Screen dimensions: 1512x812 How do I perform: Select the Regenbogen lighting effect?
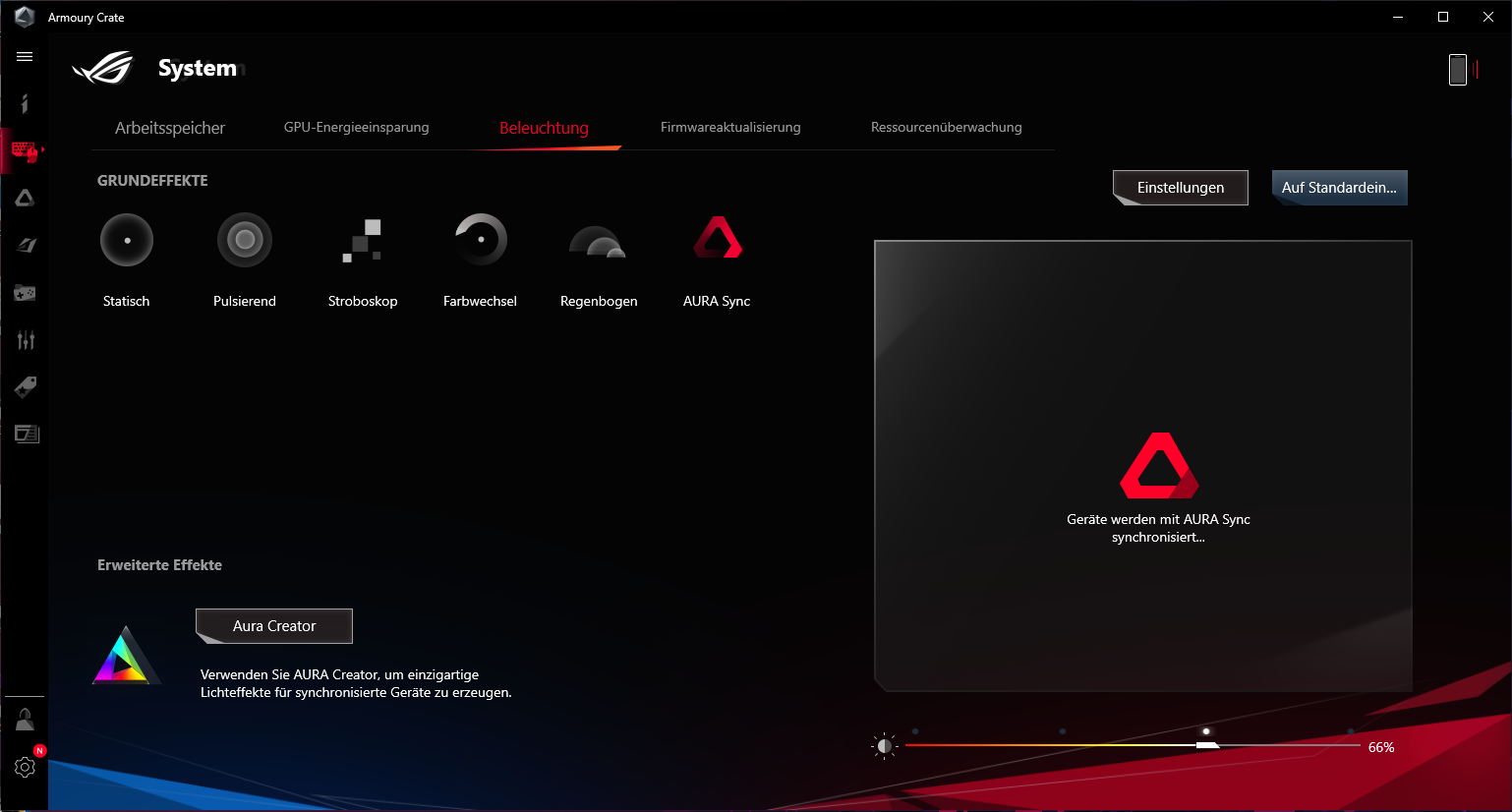click(598, 242)
